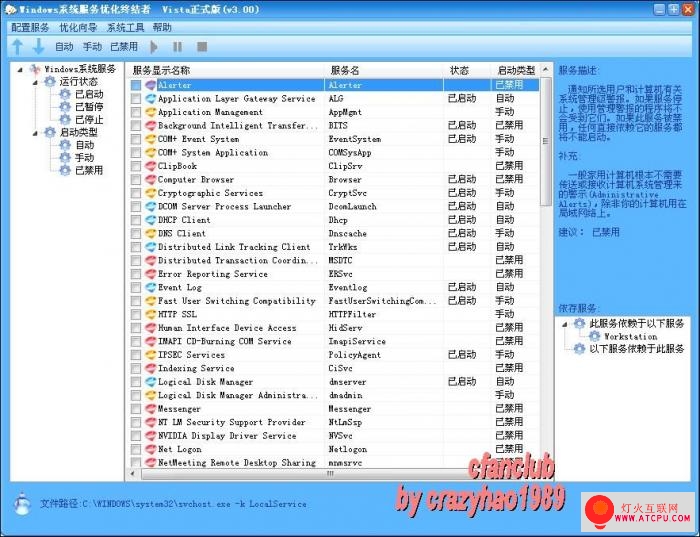Check the Application Management checkbox
Image resolution: width=700 pixels, height=537 pixels.
pyautogui.click(x=136, y=112)
